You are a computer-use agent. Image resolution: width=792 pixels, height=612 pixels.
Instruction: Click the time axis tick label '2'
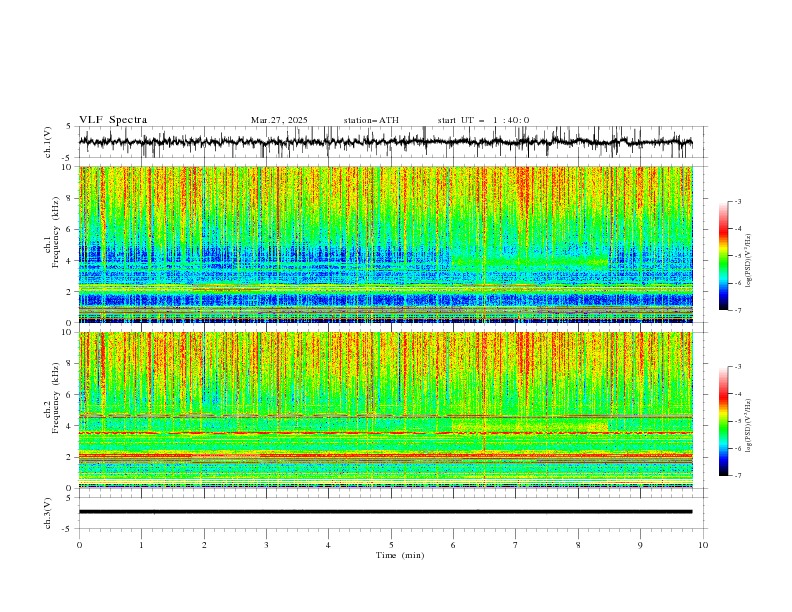point(204,545)
